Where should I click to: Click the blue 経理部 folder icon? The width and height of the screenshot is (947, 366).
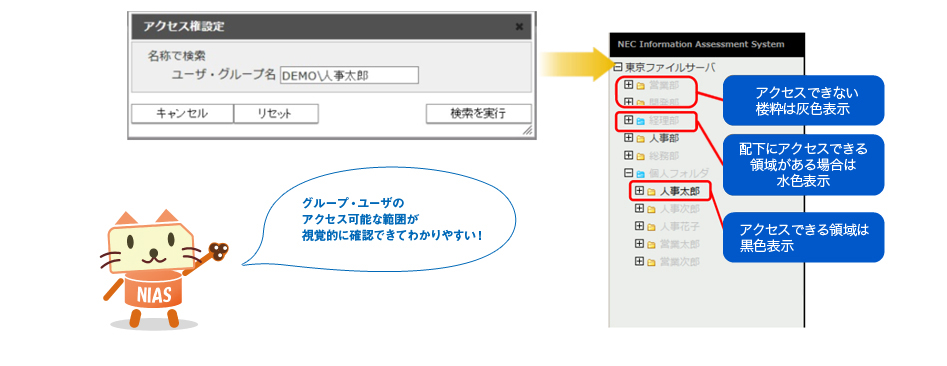pyautogui.click(x=641, y=121)
